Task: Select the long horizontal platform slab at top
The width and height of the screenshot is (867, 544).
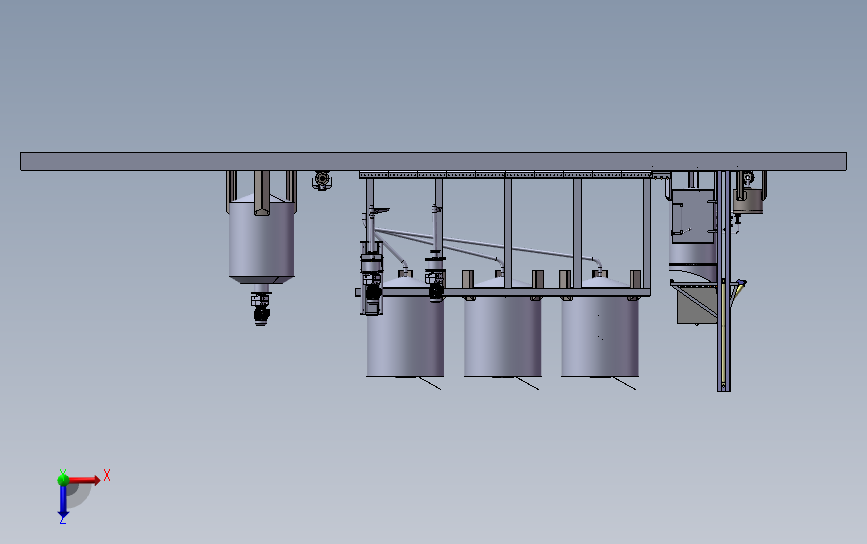Action: 434,161
